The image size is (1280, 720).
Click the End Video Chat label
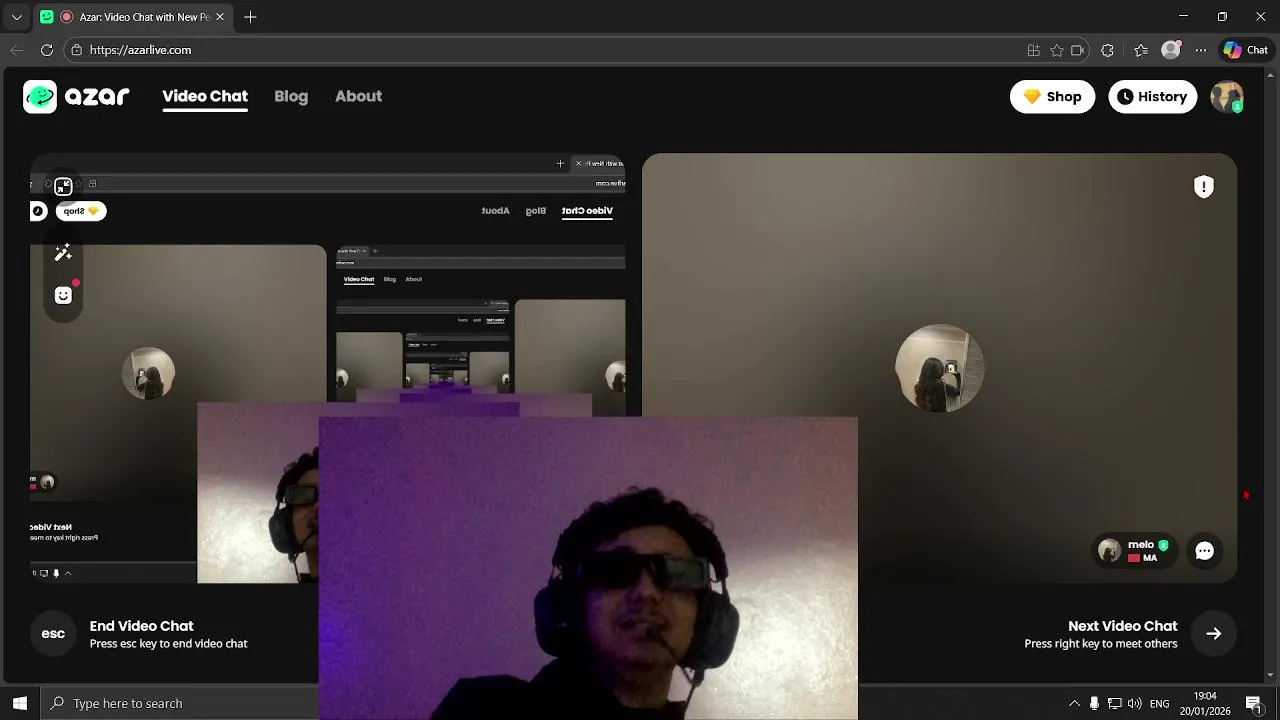141,626
